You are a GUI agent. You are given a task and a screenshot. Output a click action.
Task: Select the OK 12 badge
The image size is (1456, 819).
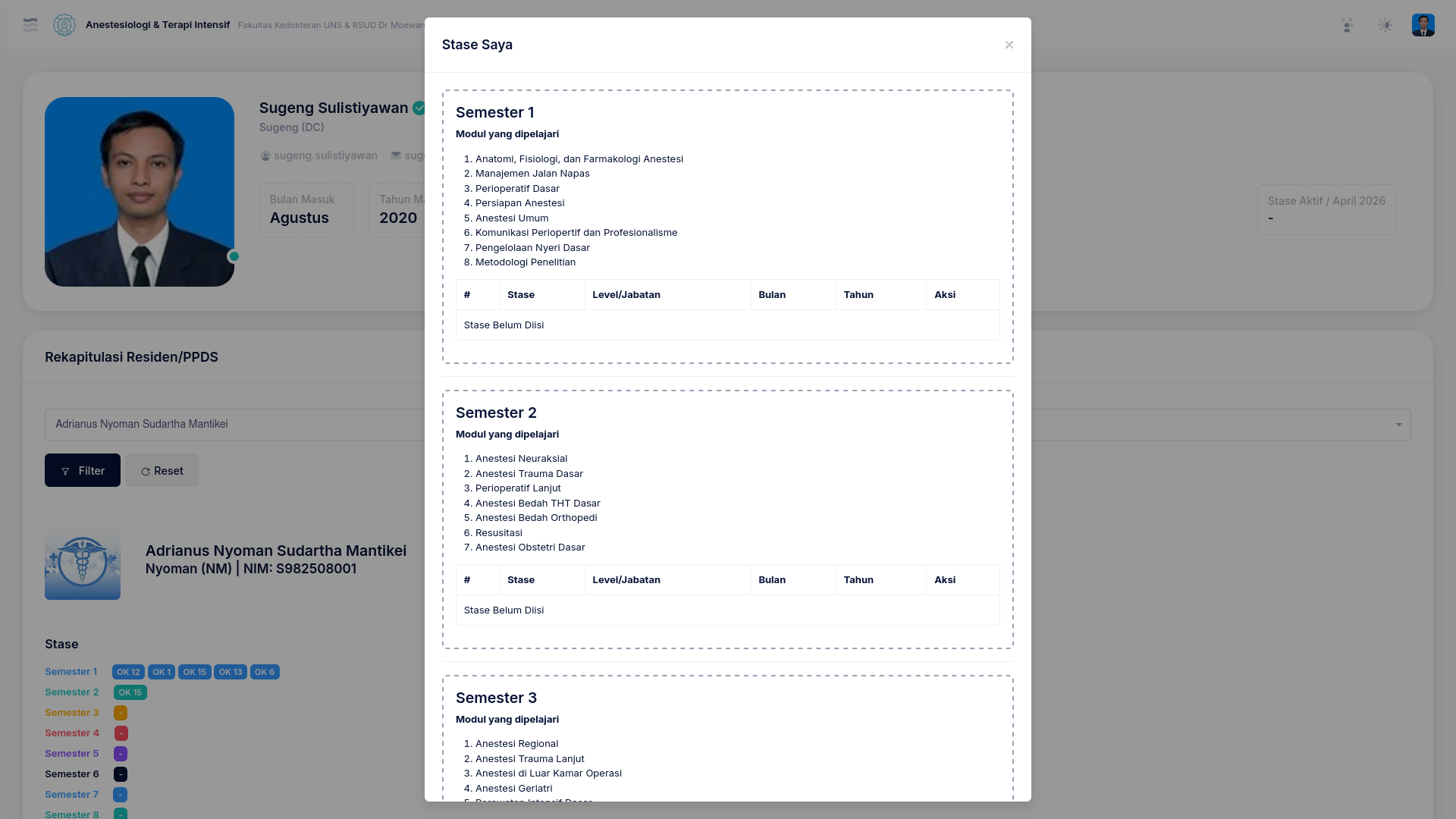coord(128,672)
